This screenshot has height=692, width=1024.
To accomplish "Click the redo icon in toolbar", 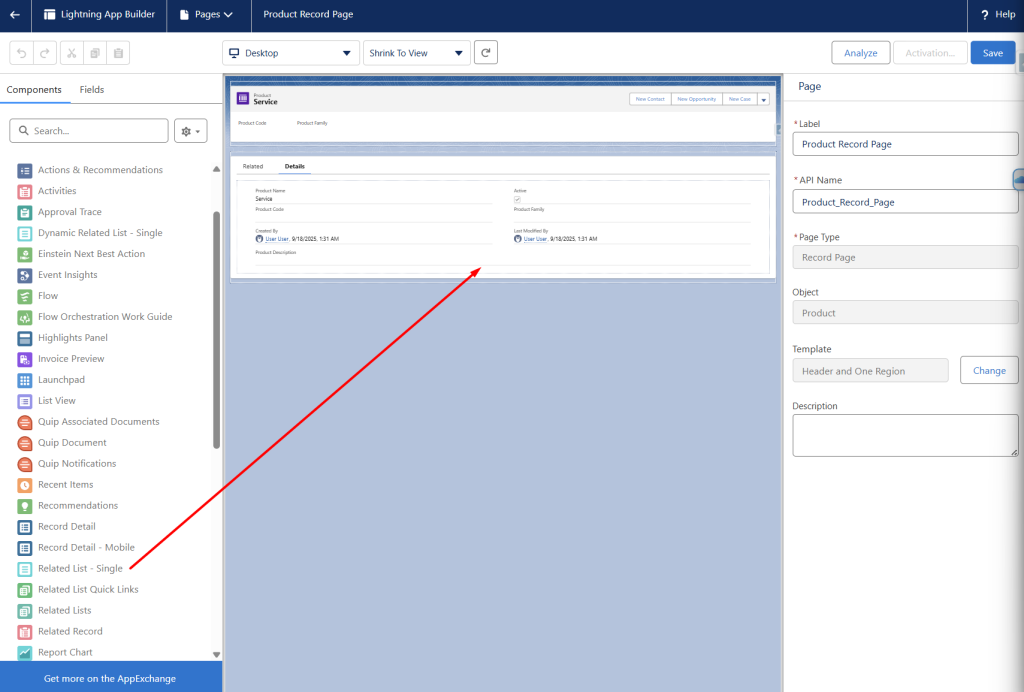I will click(x=45, y=53).
